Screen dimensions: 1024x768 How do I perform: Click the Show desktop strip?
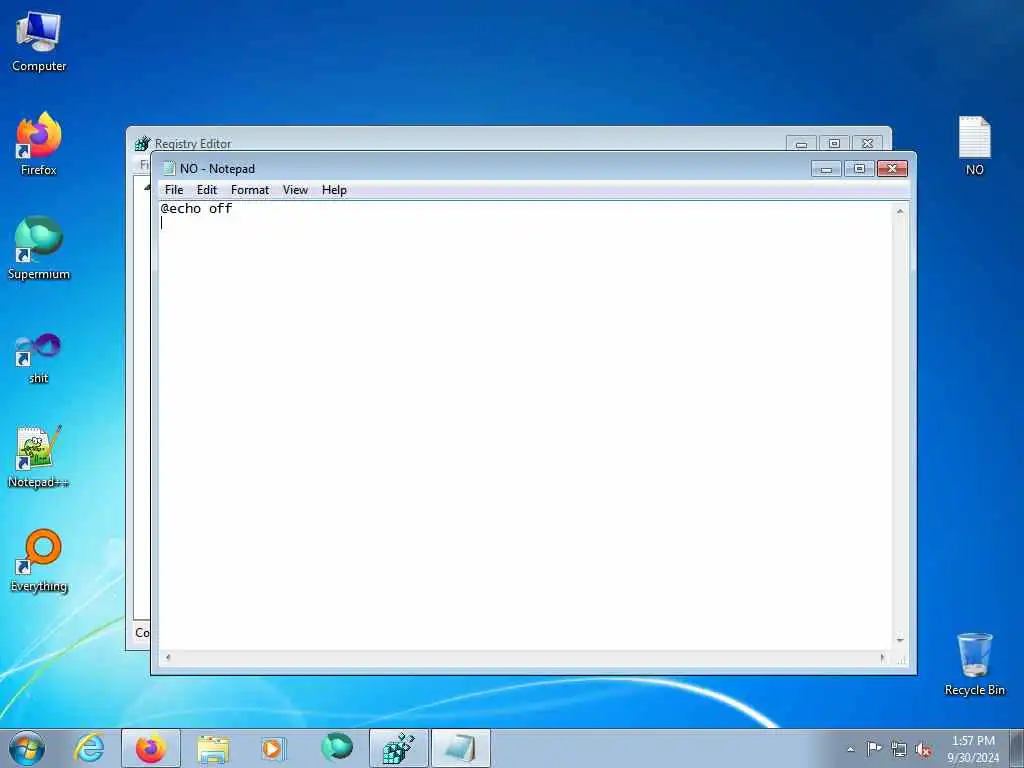tap(1016, 748)
